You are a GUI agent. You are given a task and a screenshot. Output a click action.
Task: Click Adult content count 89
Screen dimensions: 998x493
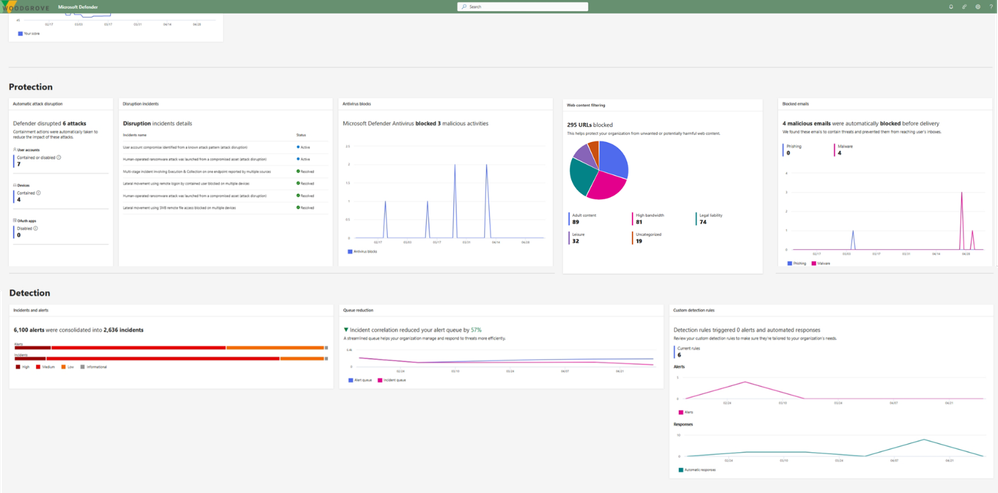tap(575, 222)
